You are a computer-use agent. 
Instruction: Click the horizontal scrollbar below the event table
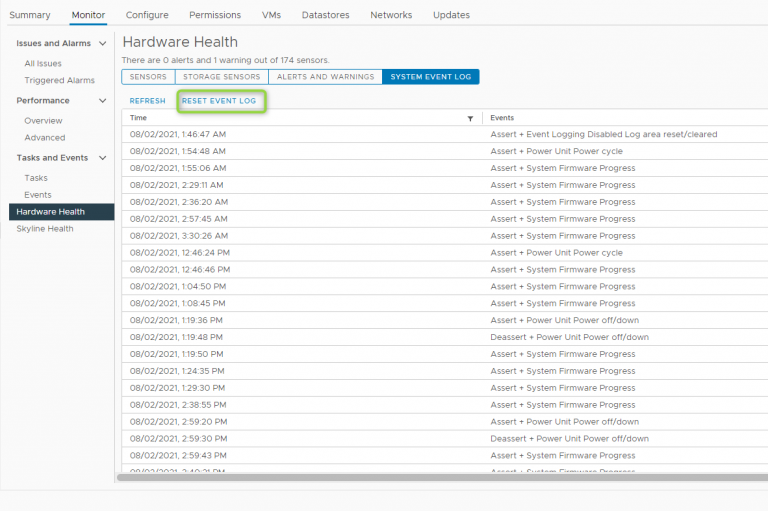coord(440,478)
